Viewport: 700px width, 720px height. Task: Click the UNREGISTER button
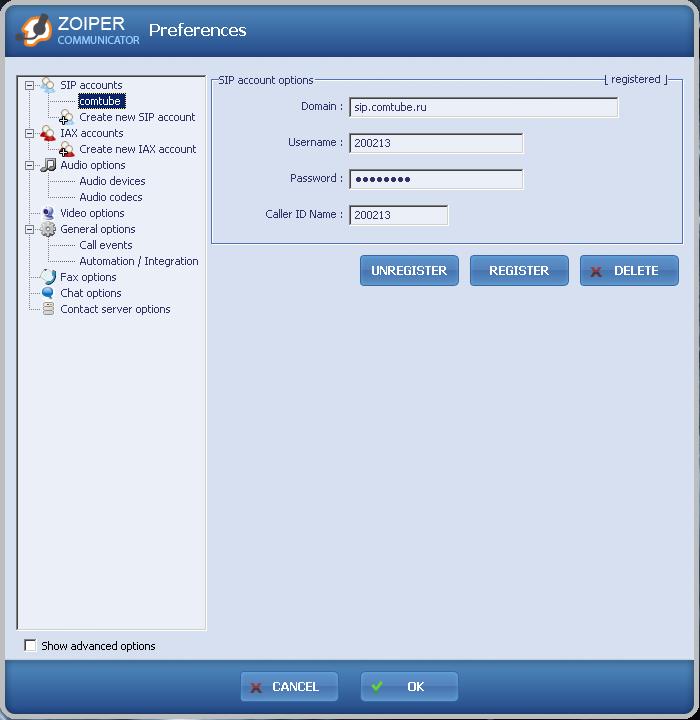(409, 270)
